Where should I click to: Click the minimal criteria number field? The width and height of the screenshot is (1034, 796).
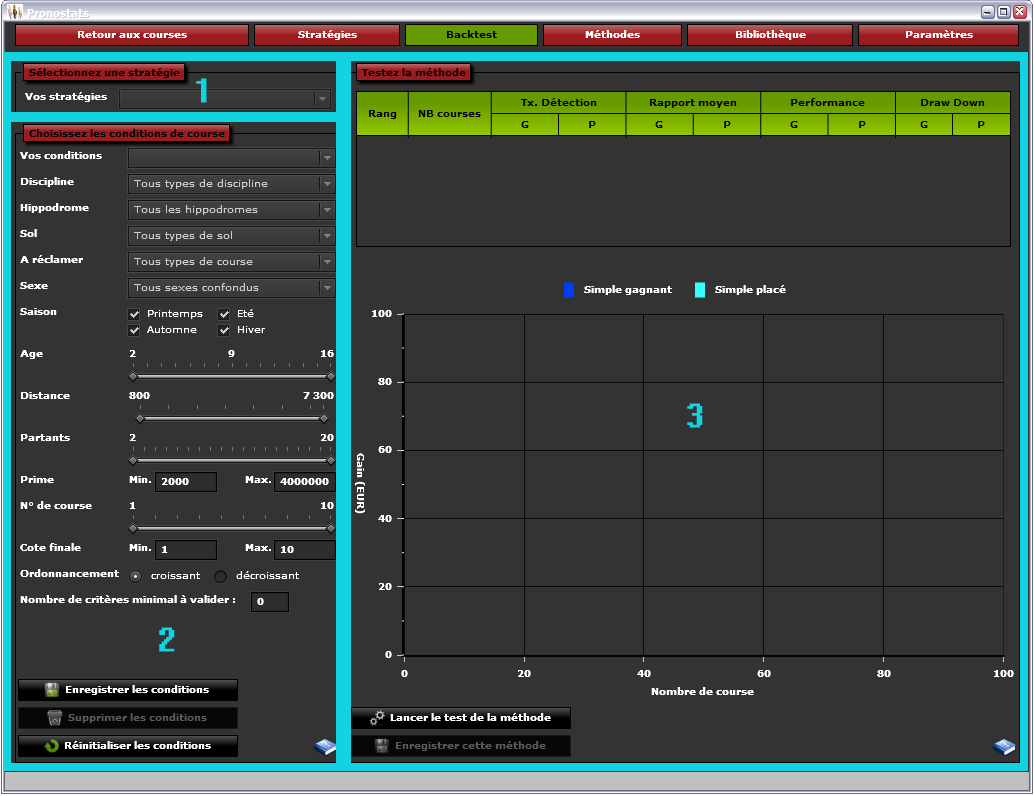click(x=270, y=602)
